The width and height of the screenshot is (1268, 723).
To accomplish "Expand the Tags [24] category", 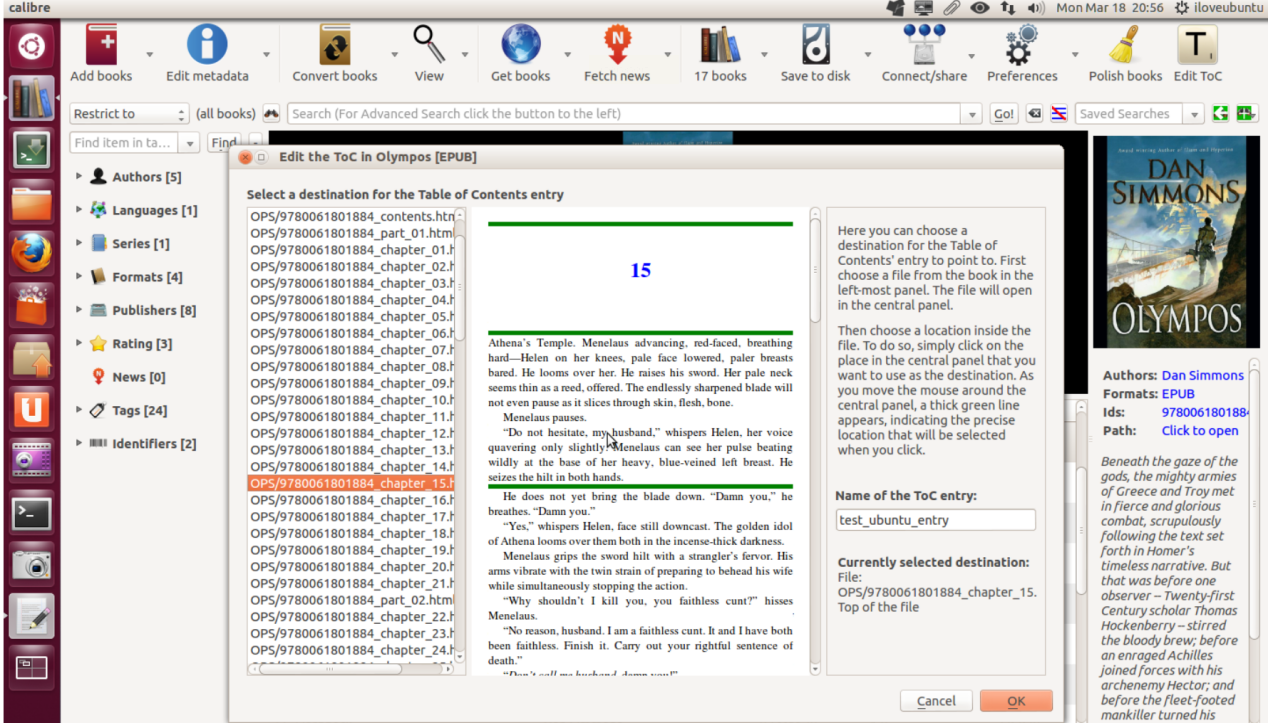I will (79, 410).
